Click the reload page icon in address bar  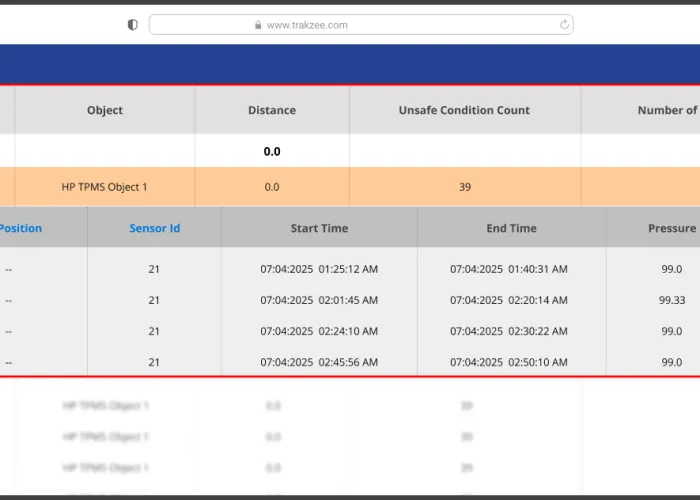point(565,25)
